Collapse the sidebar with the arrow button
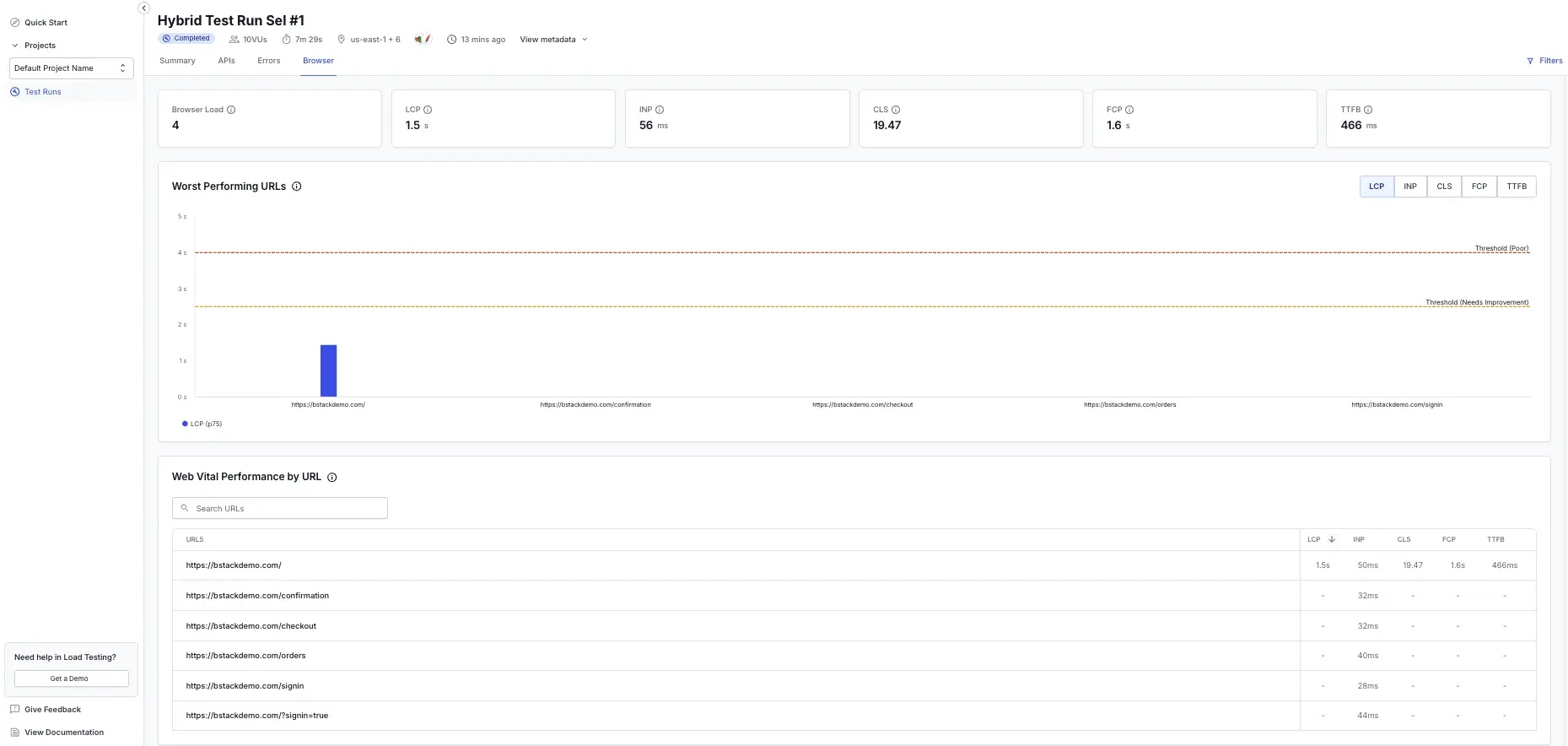1568x746 pixels. (143, 8)
